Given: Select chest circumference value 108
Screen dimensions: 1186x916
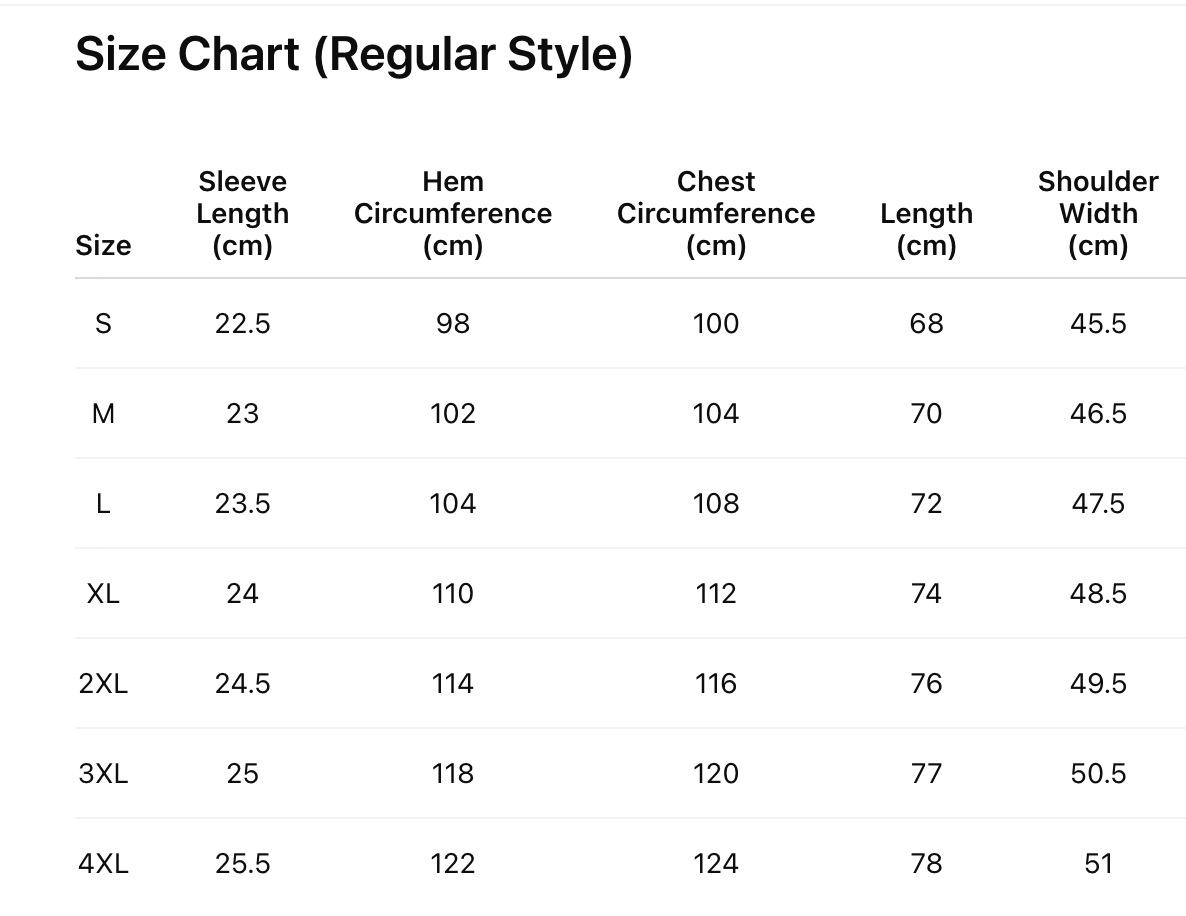Looking at the screenshot, I should (716, 503).
